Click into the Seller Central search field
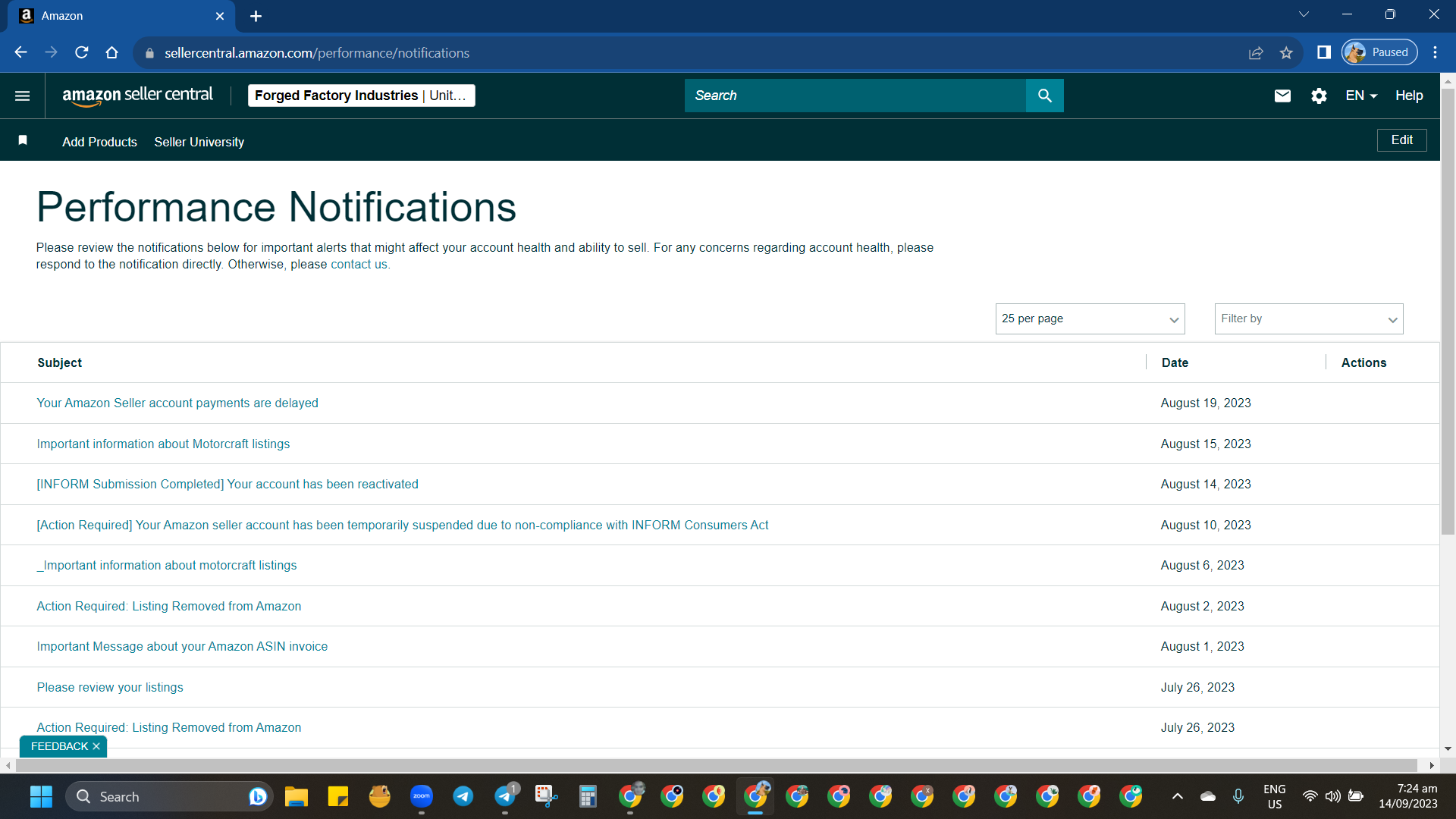Viewport: 1456px width, 819px height. [855, 96]
